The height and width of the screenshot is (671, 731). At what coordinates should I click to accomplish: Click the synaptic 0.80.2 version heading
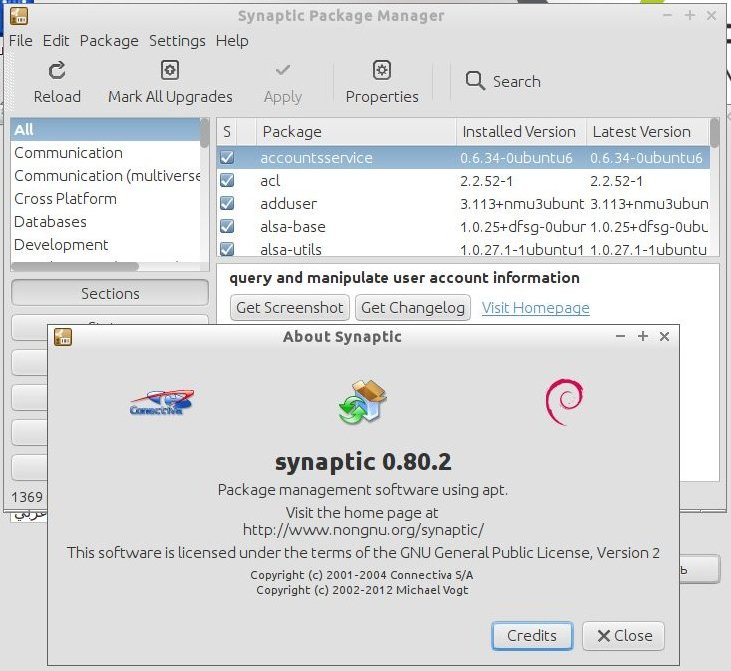click(x=363, y=462)
